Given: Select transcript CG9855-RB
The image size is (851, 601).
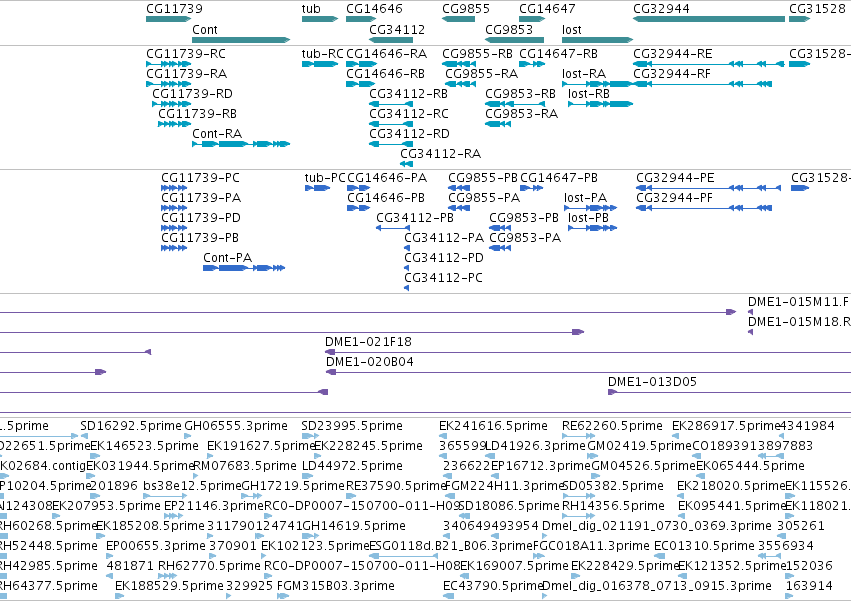Looking at the screenshot, I should click(459, 64).
